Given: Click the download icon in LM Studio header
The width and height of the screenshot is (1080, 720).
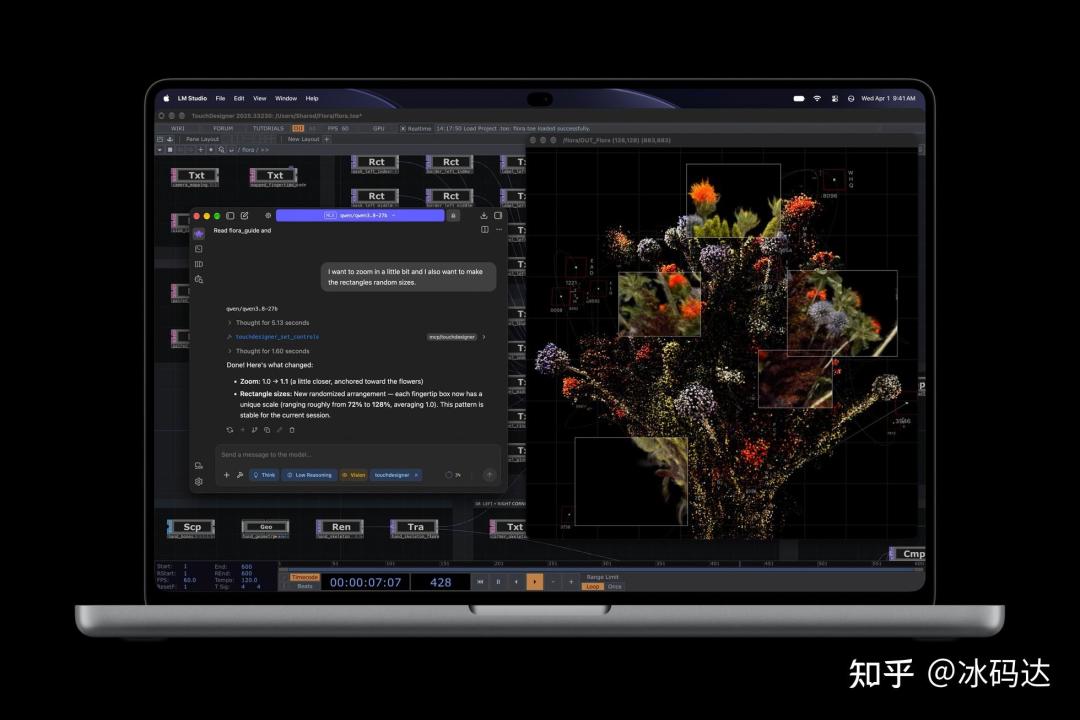Looking at the screenshot, I should [484, 216].
